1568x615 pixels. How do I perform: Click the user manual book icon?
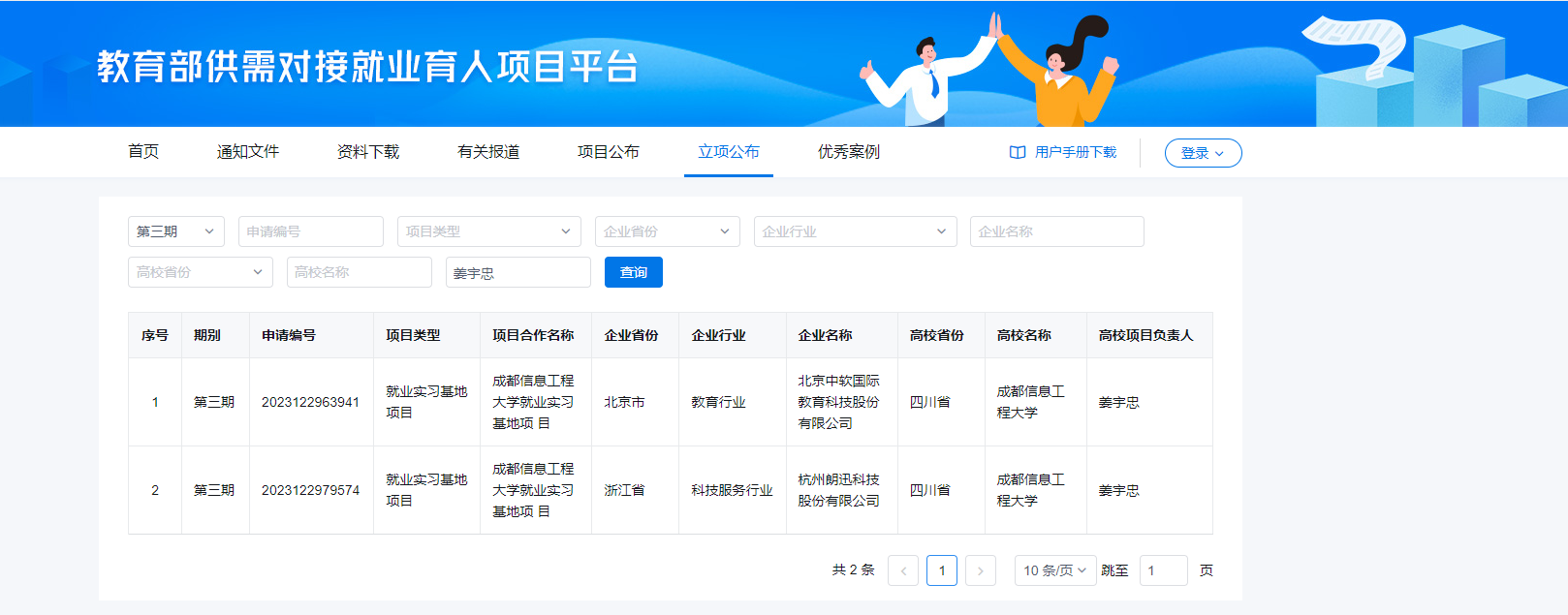point(1018,153)
